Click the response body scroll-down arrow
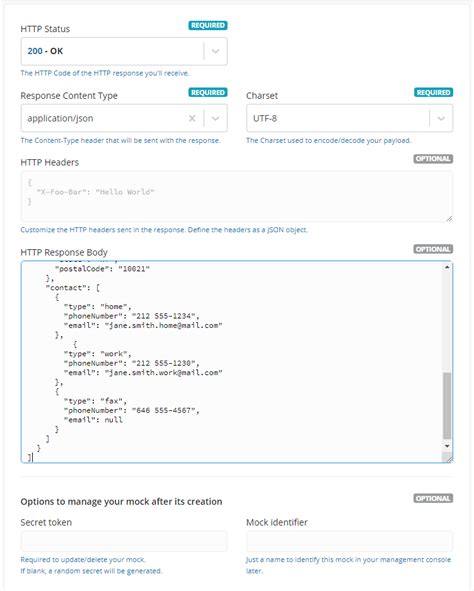 click(447, 446)
